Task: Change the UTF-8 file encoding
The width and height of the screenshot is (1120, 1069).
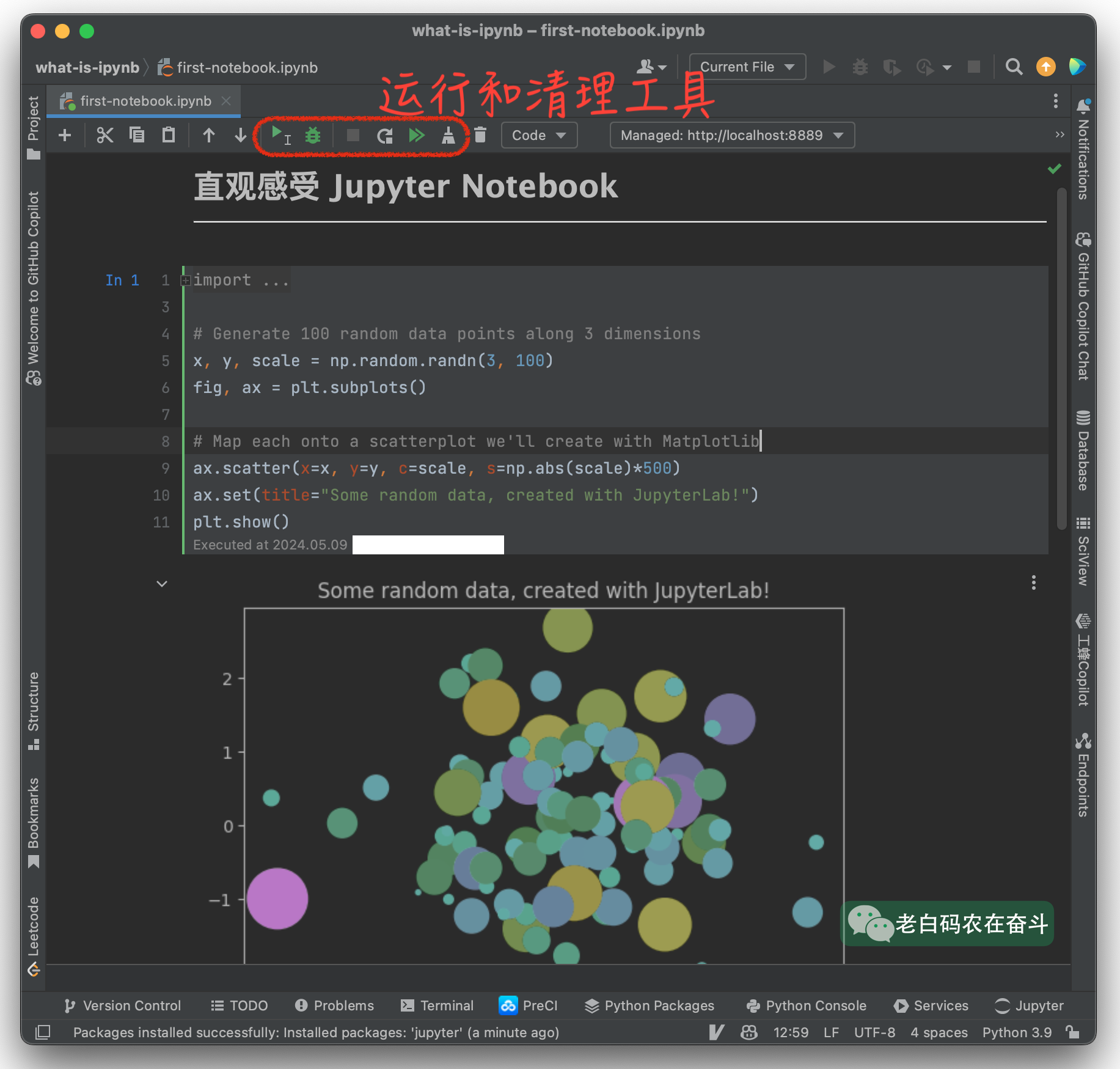Action: point(874,1032)
